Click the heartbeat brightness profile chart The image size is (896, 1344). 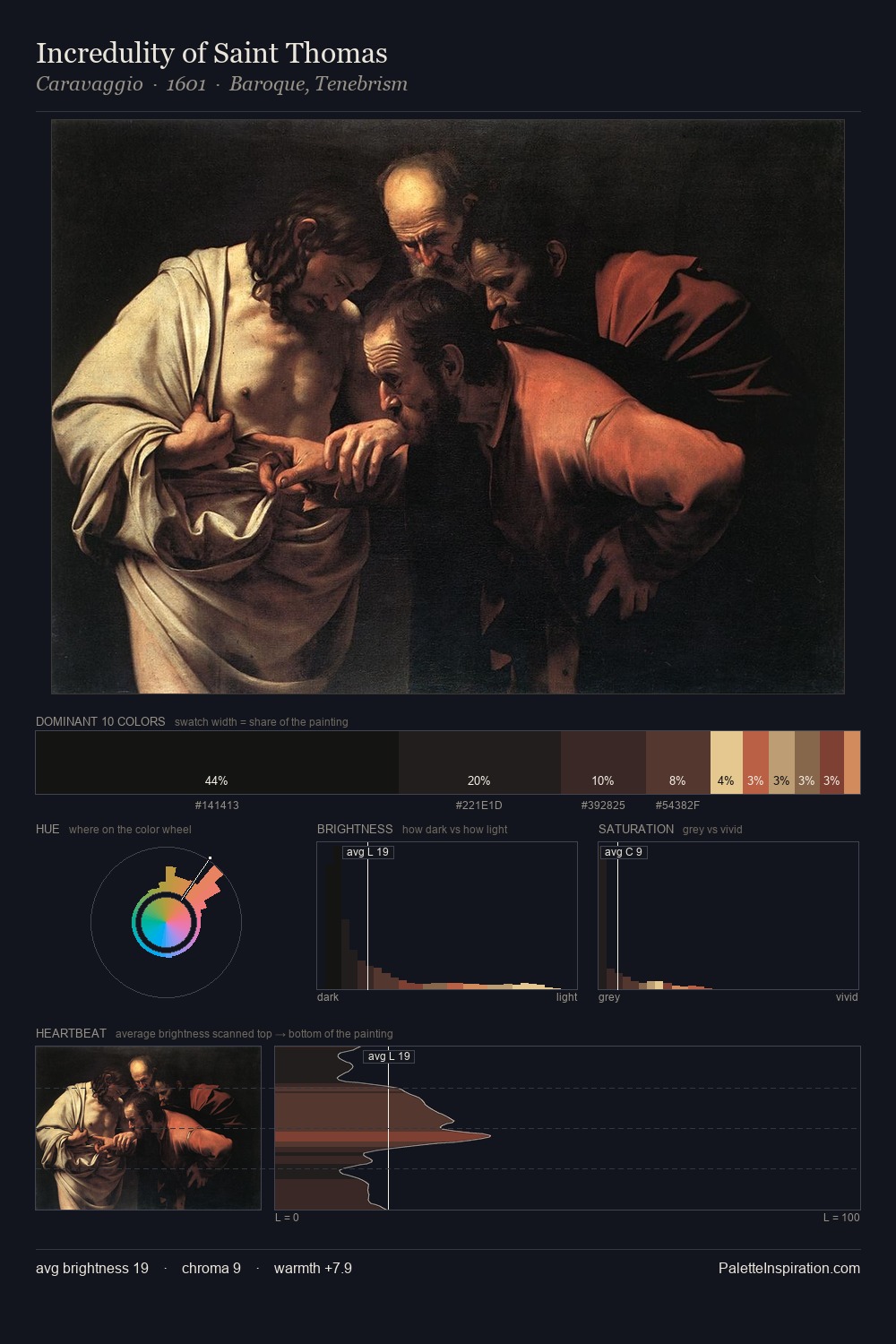tap(567, 1128)
